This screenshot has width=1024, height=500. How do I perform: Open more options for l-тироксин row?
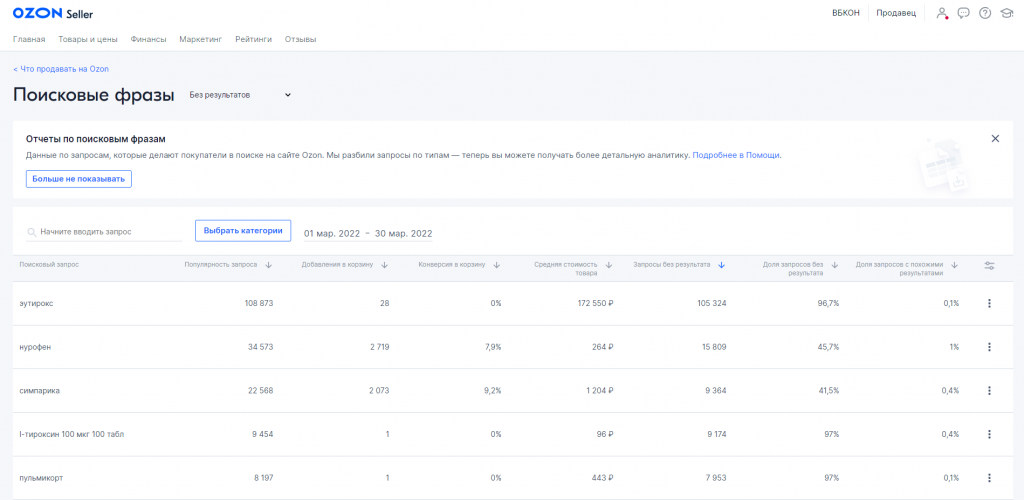989,434
